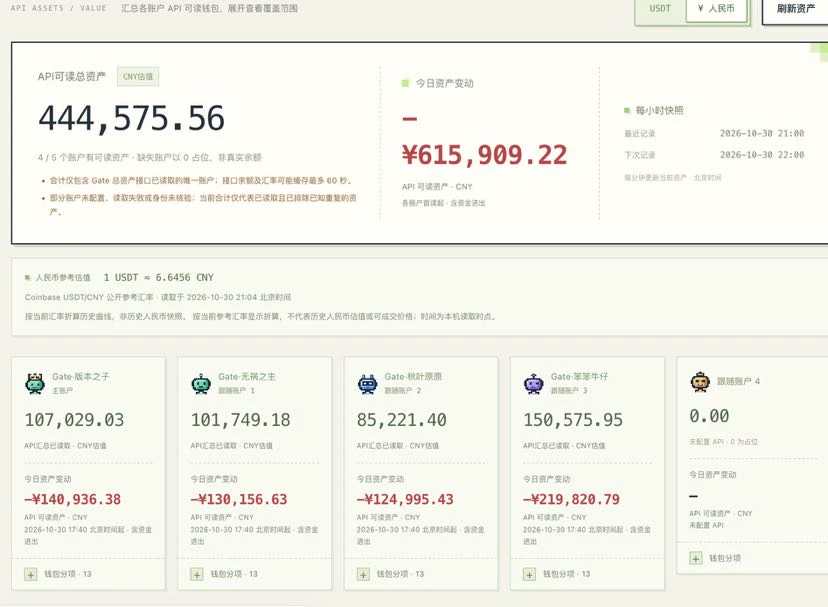The height and width of the screenshot is (607, 828).
Task: Click the balance 107,029.03
Action: point(74,420)
